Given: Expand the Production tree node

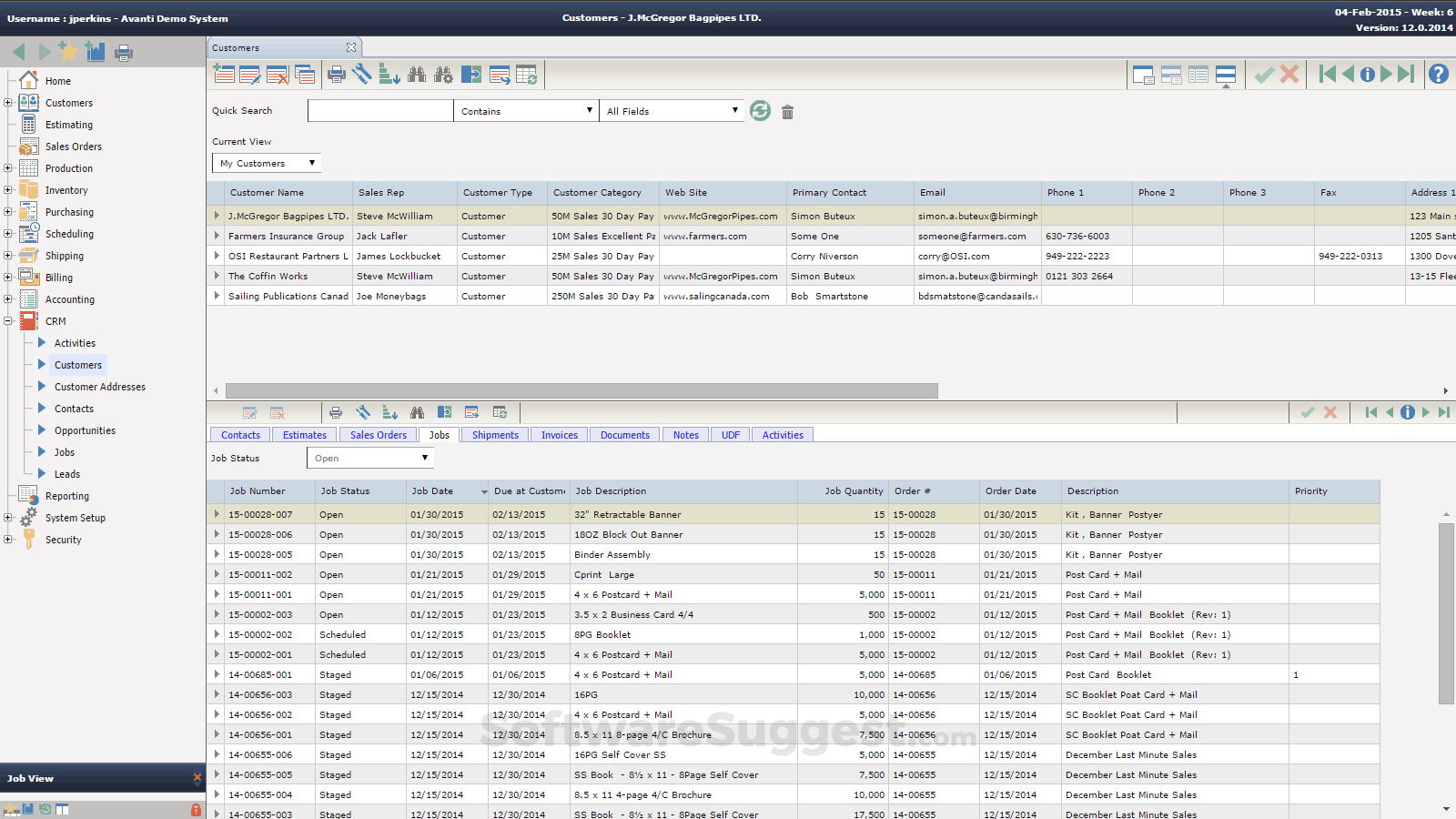Looking at the screenshot, I should (8, 168).
